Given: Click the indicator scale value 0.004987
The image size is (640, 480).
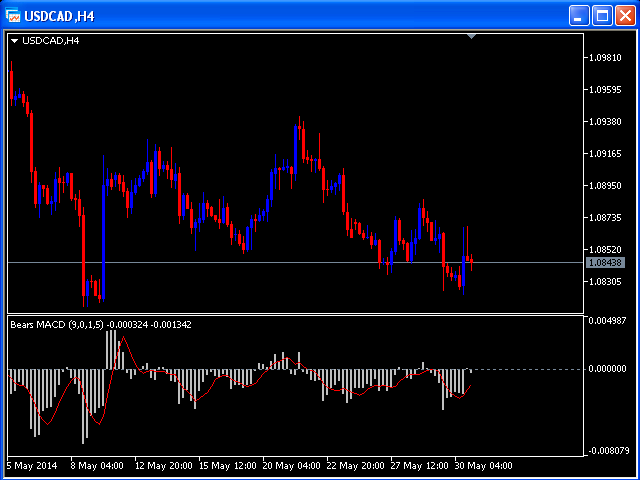Looking at the screenshot, I should point(607,321).
